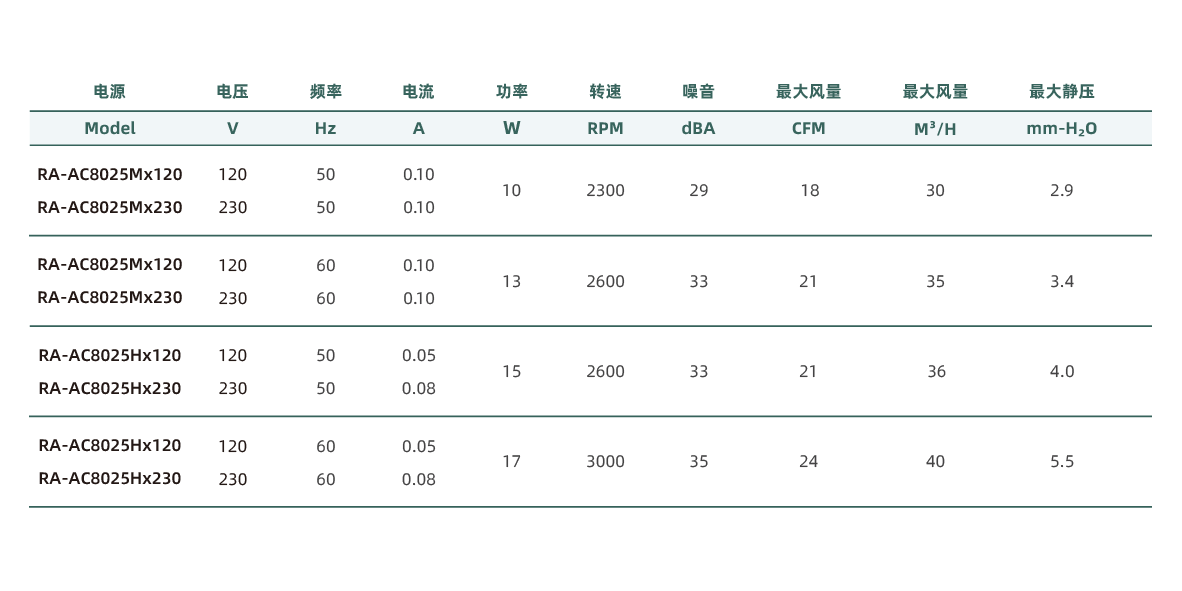Select the Model header cell
Image resolution: width=1182 pixels, height=591 pixels.
point(110,128)
